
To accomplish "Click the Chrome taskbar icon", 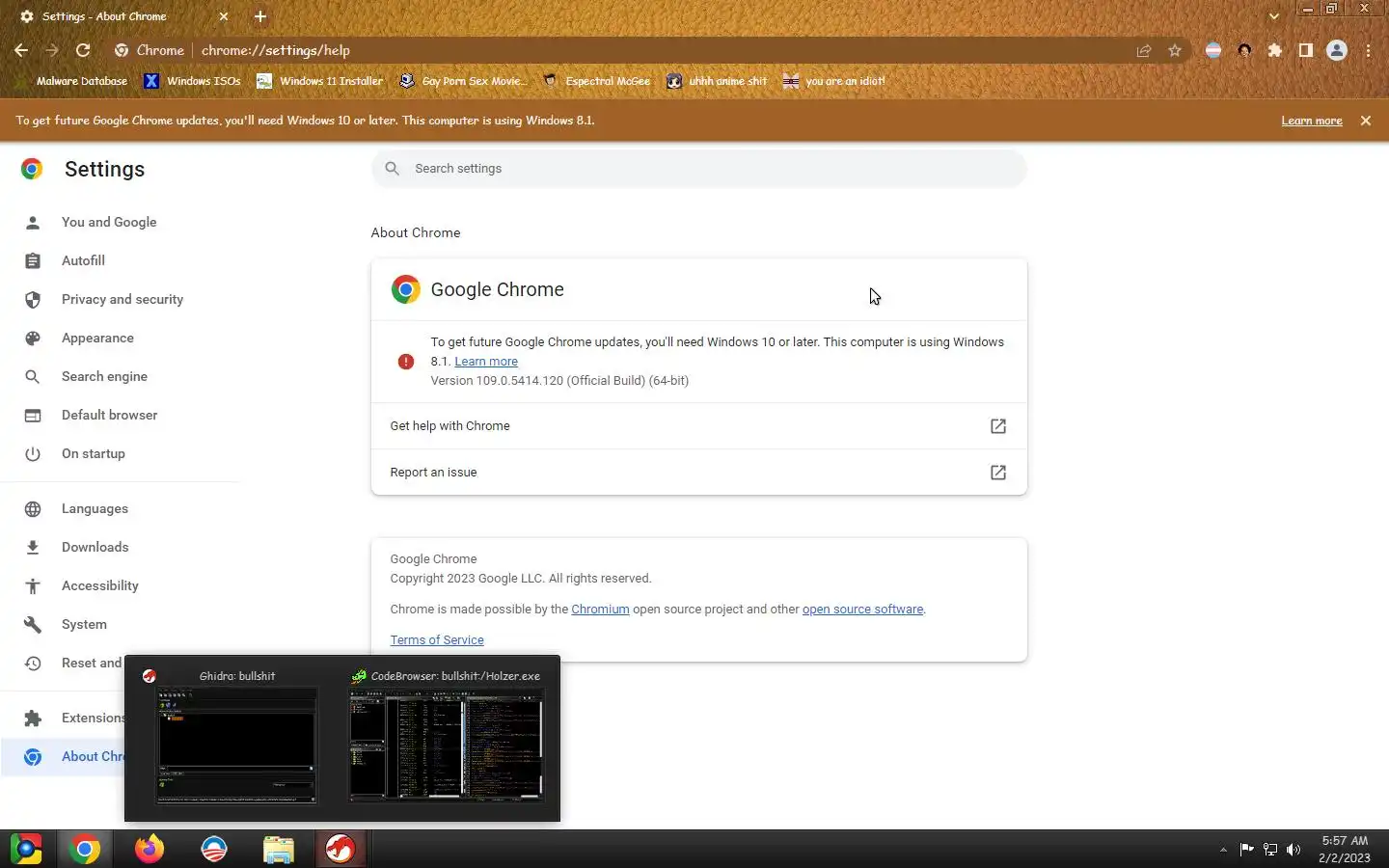I will tap(85, 849).
